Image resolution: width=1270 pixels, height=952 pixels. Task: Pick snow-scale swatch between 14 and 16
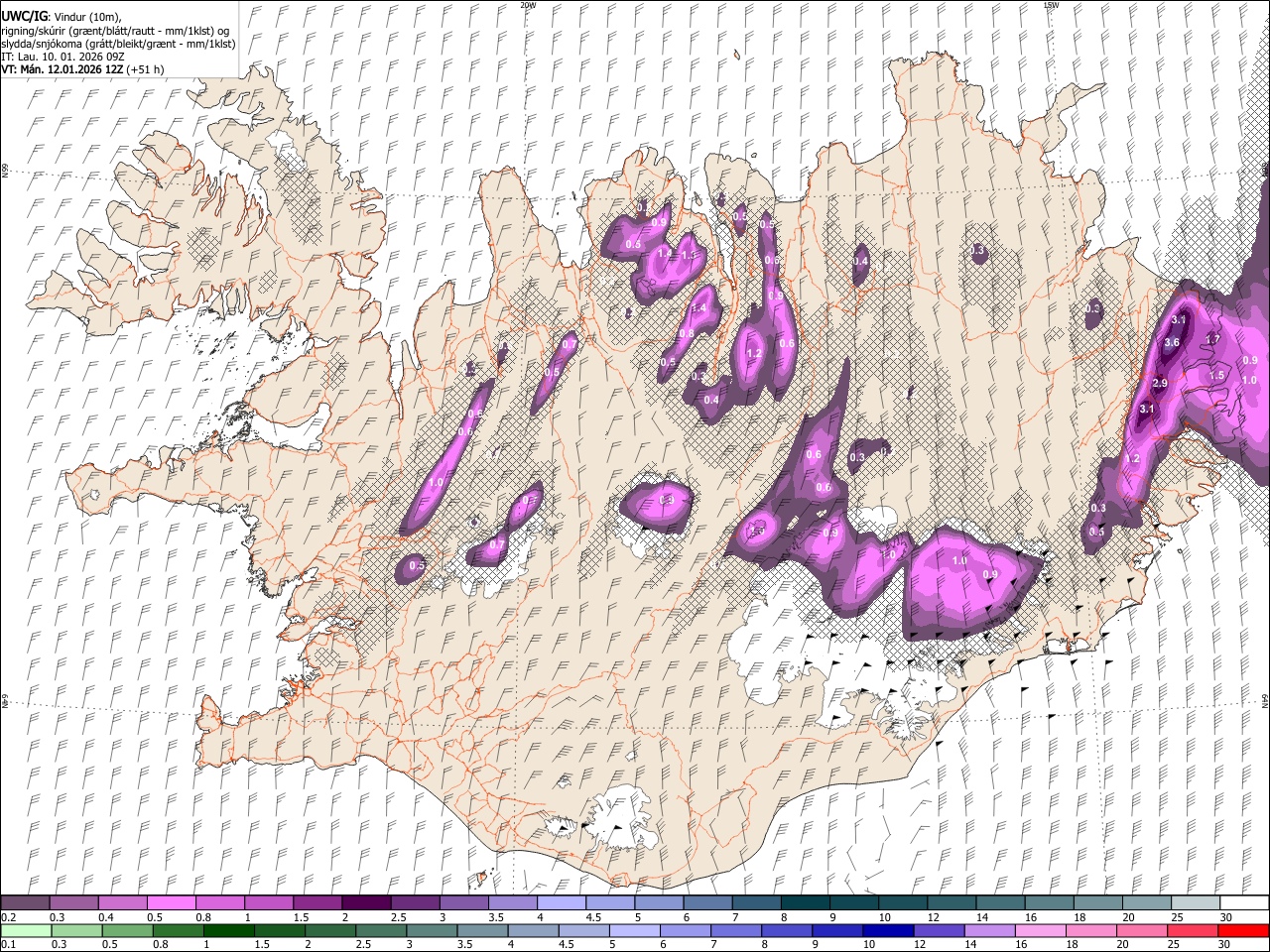pyautogui.click(x=1002, y=902)
